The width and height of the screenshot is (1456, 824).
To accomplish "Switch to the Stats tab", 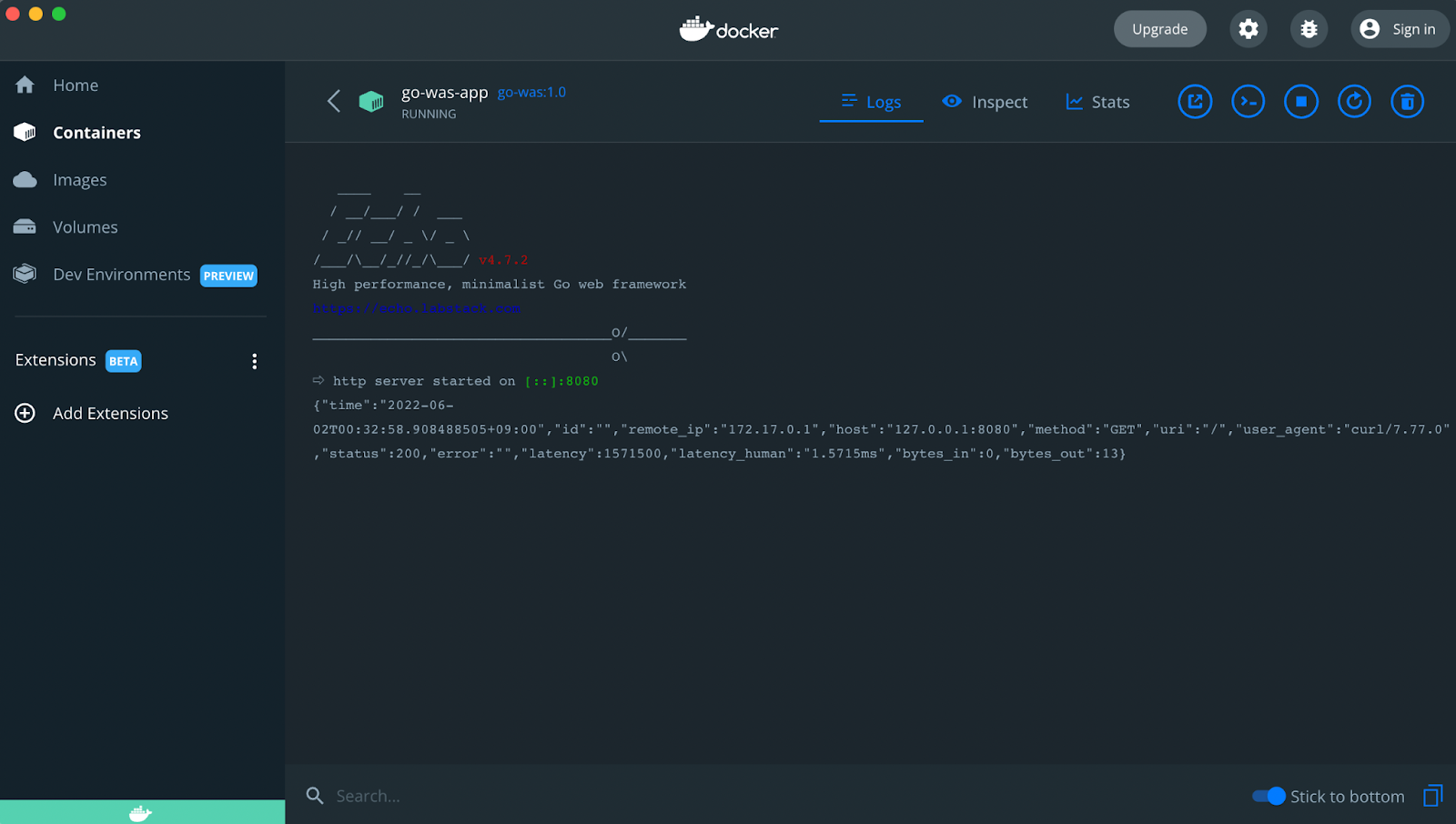I will 1097,102.
